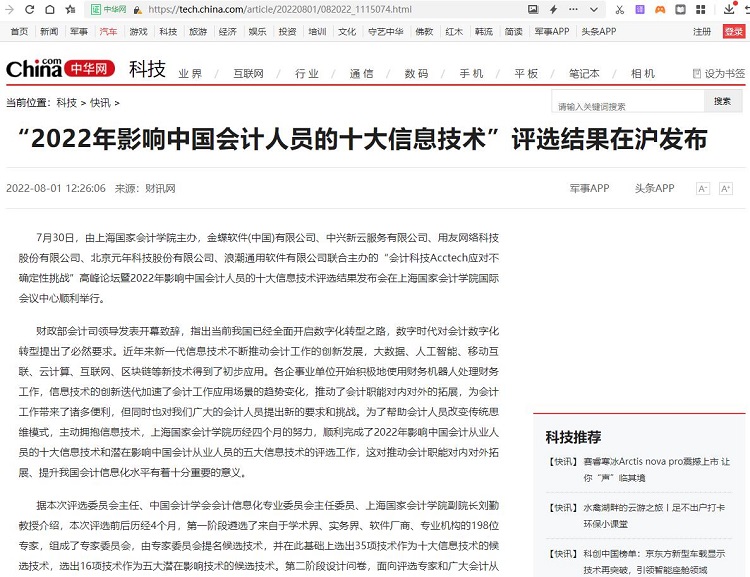
Task: Click the browser back arrow
Action: click(10, 9)
